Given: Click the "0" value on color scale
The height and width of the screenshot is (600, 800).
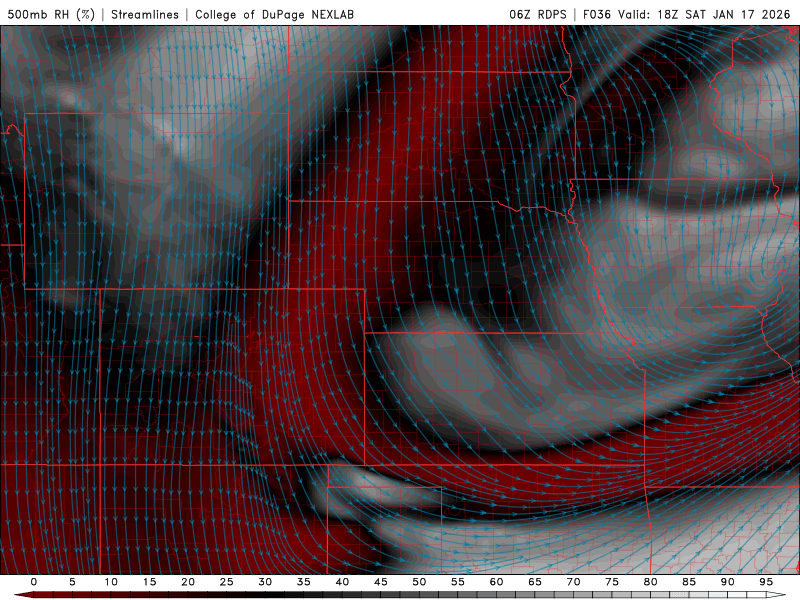Looking at the screenshot, I should (x=34, y=582).
